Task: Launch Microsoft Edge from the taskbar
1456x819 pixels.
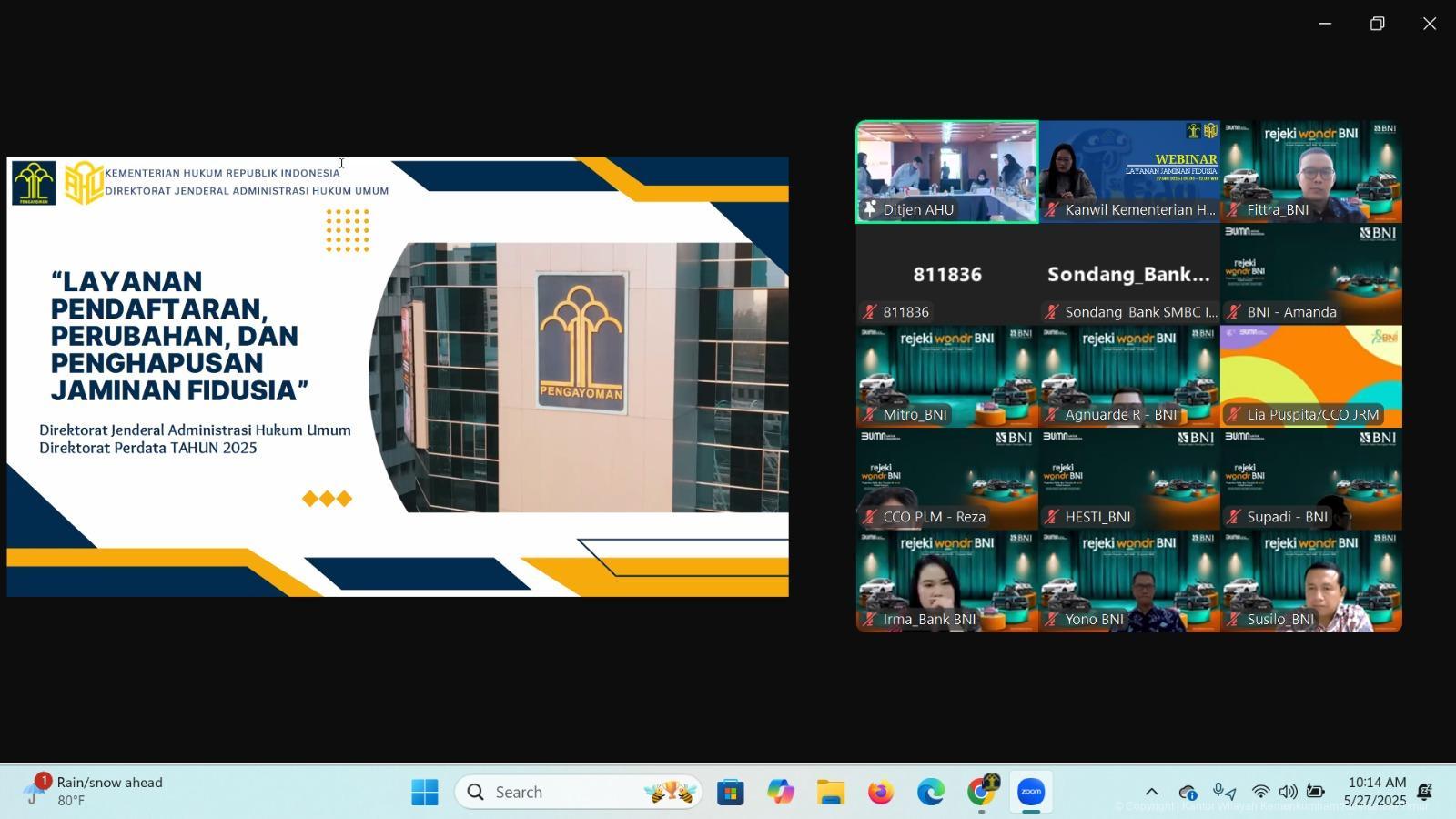Action: pos(931,792)
